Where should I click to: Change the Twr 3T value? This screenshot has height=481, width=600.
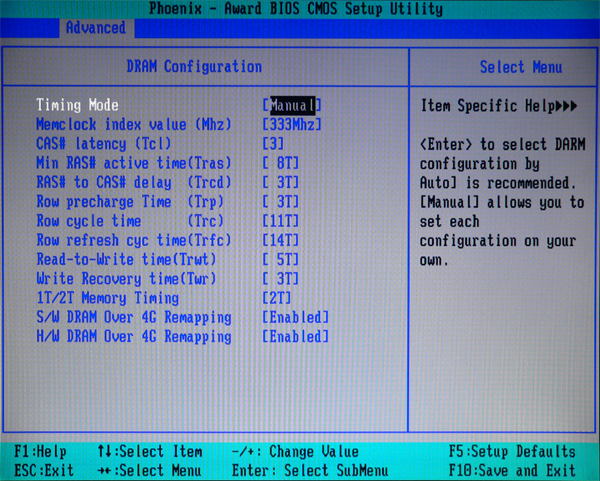click(x=280, y=279)
